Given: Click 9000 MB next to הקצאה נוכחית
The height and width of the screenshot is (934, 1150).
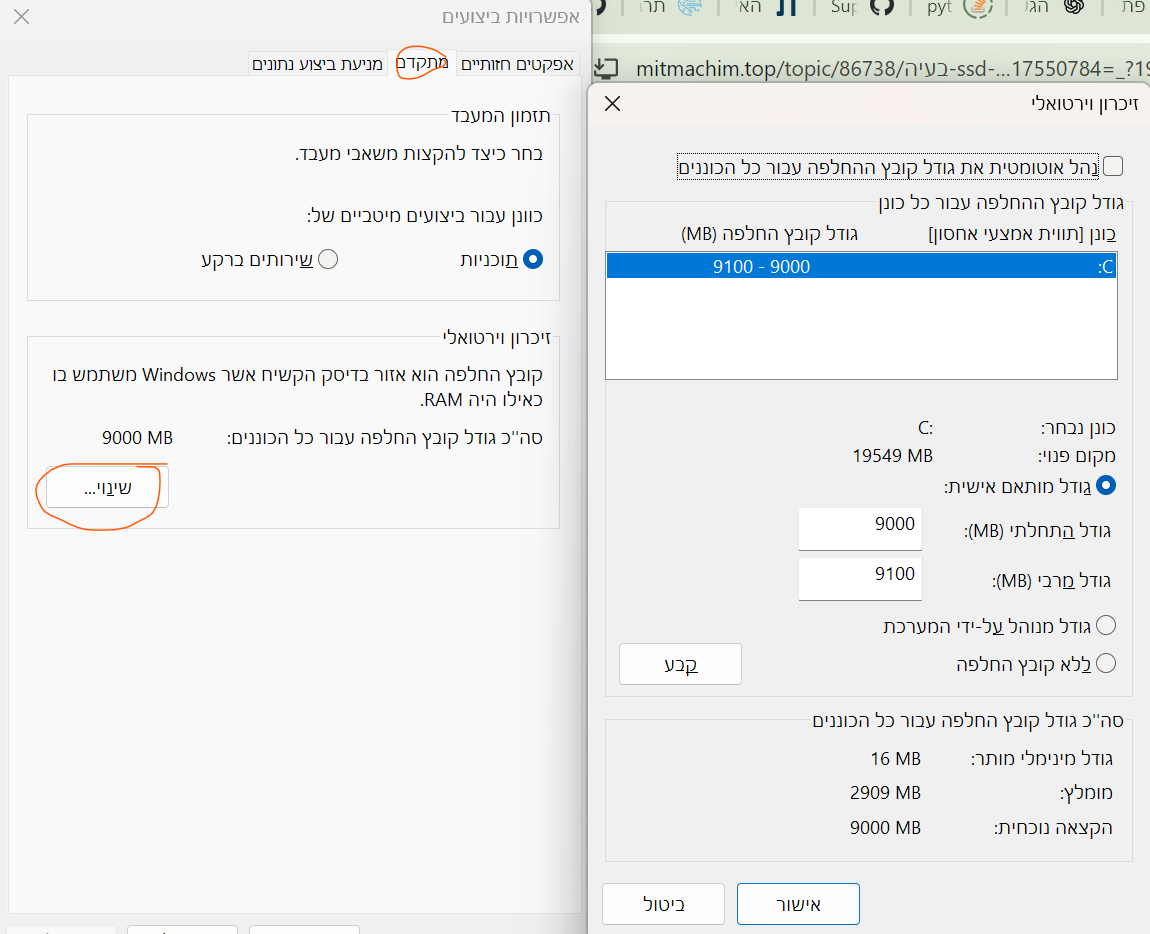Looking at the screenshot, I should [x=885, y=828].
